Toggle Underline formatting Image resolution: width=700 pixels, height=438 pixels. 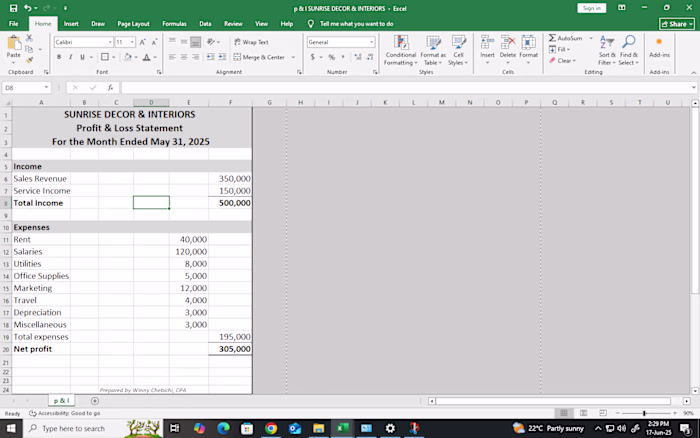[82, 57]
